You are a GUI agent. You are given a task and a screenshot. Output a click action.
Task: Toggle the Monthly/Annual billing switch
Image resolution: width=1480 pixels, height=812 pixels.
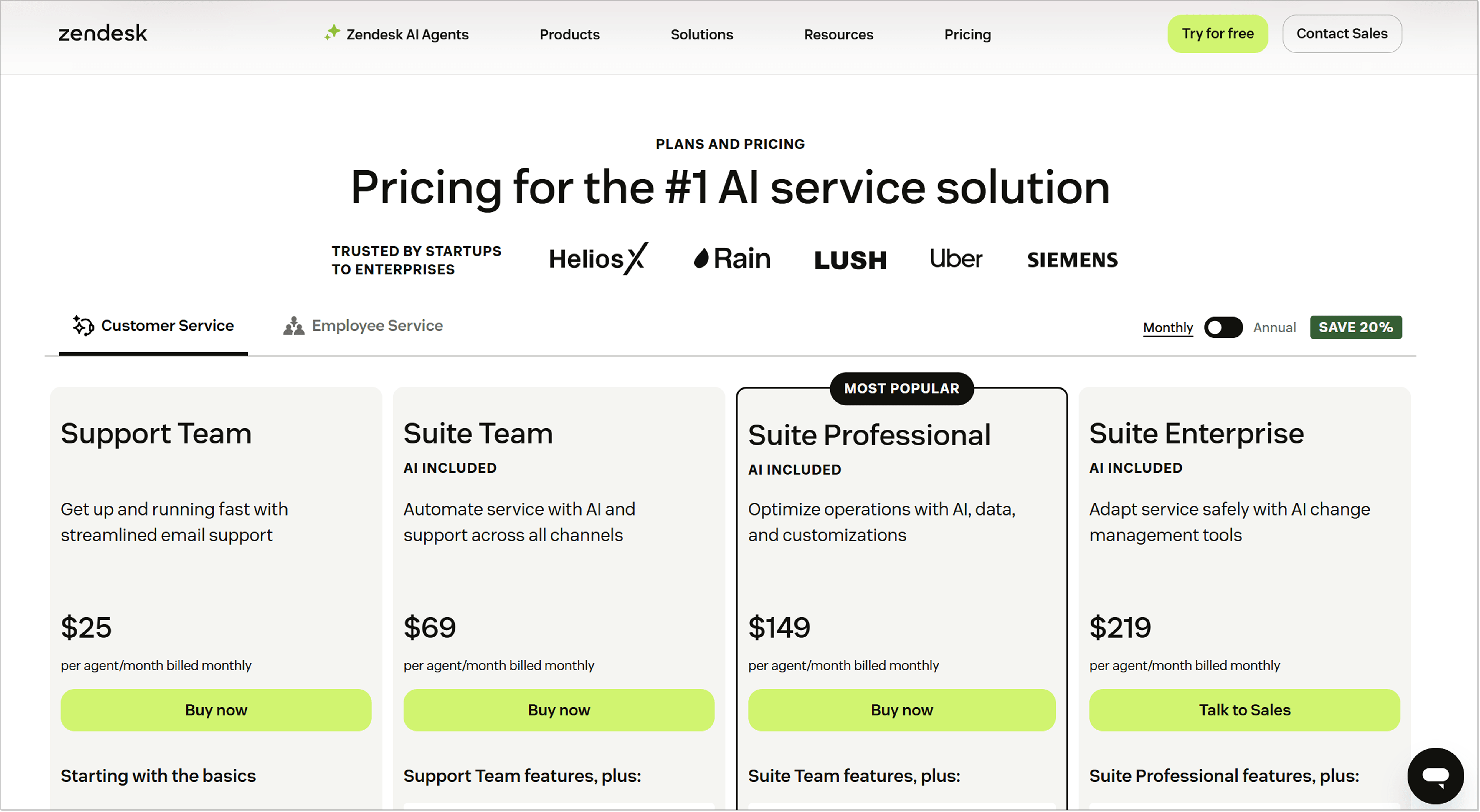coord(1223,327)
